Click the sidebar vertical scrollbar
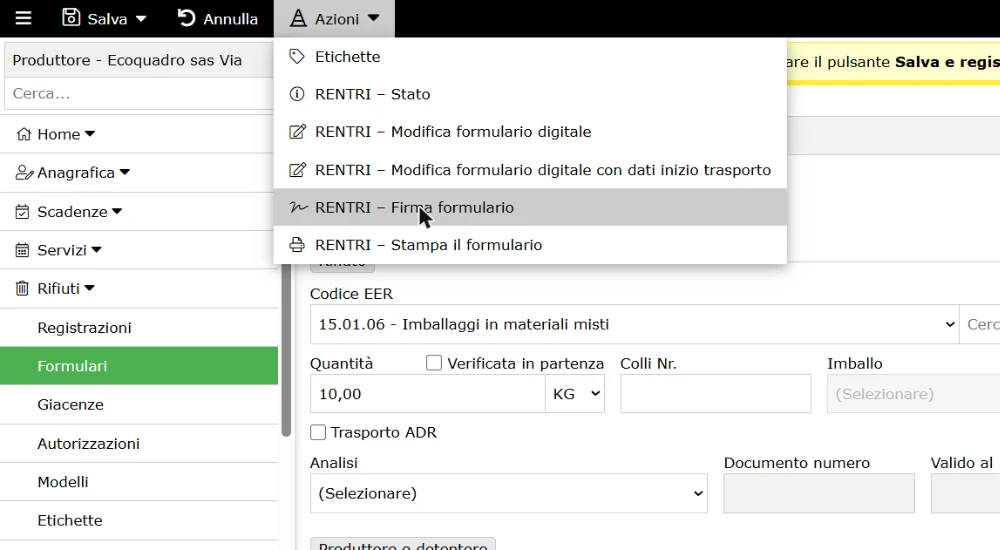 286,351
